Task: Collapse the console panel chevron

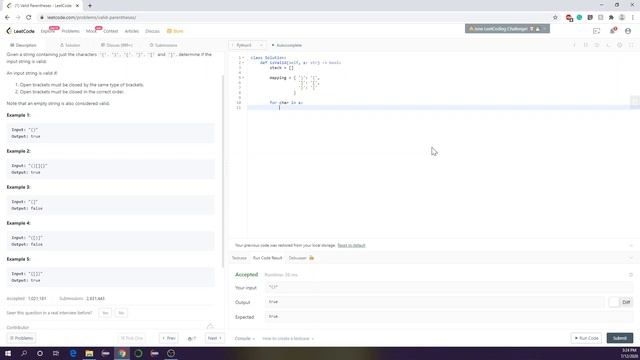Action: coord(631,258)
